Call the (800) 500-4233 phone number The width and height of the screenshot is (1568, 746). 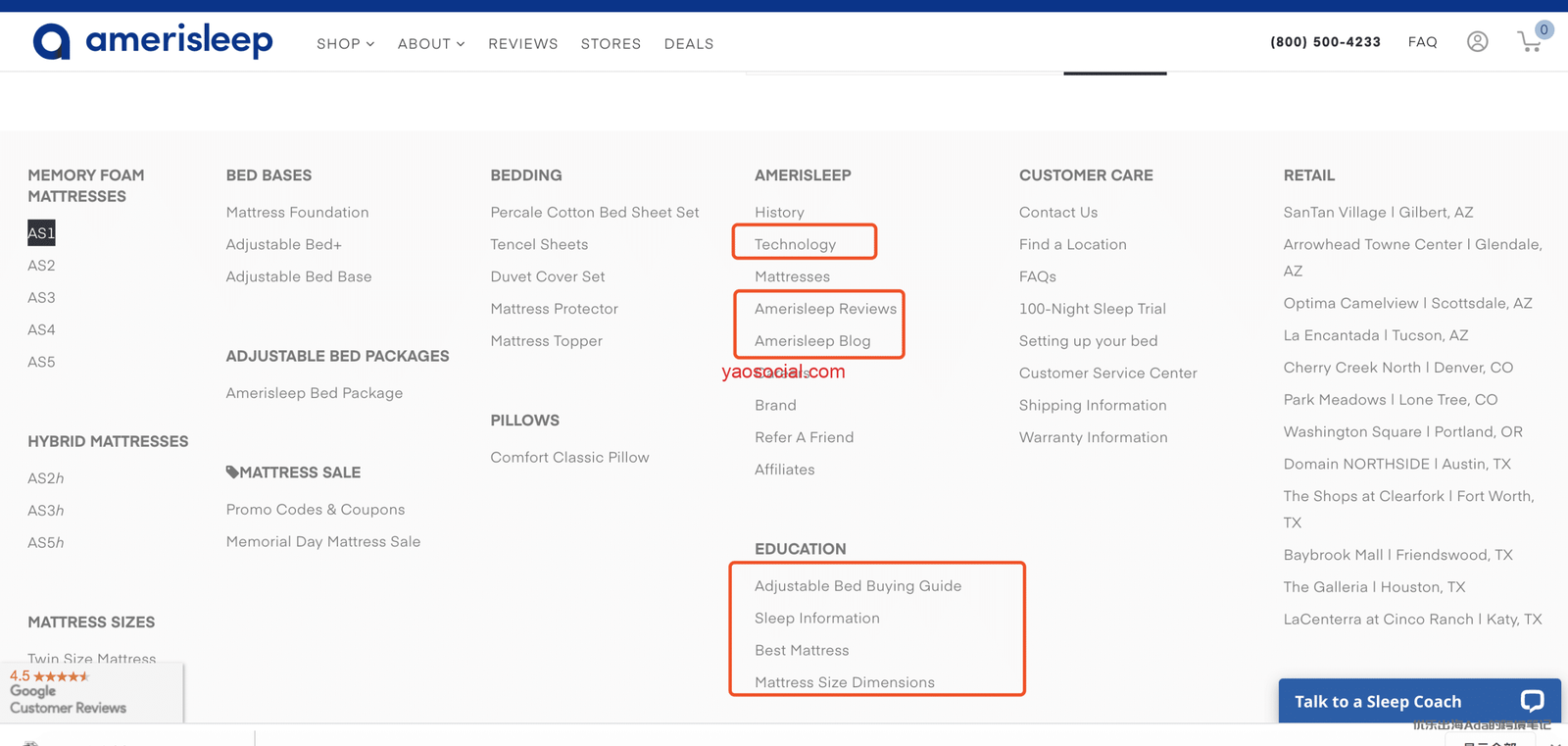point(1325,42)
